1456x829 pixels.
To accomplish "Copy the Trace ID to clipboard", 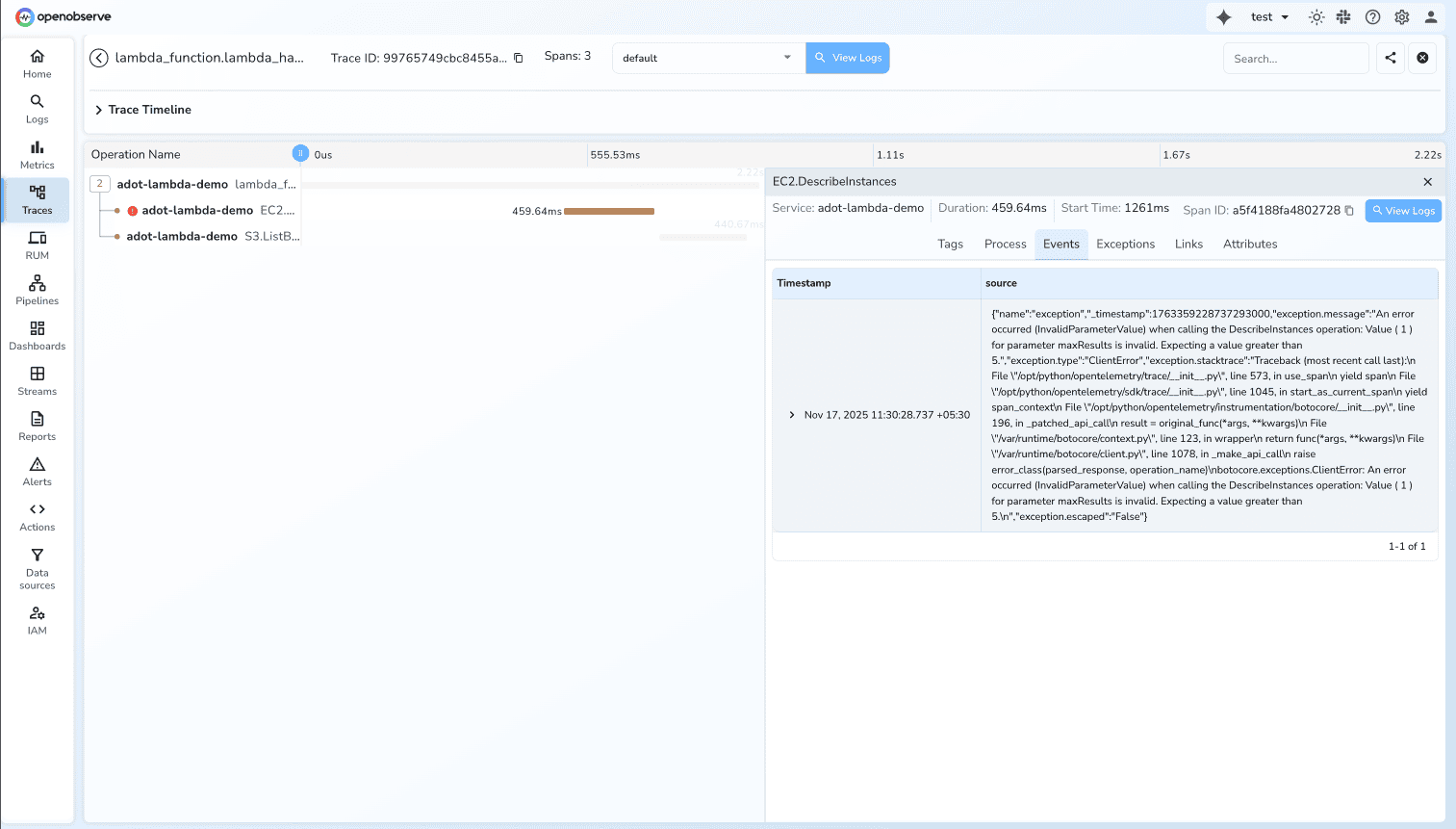I will [x=519, y=58].
